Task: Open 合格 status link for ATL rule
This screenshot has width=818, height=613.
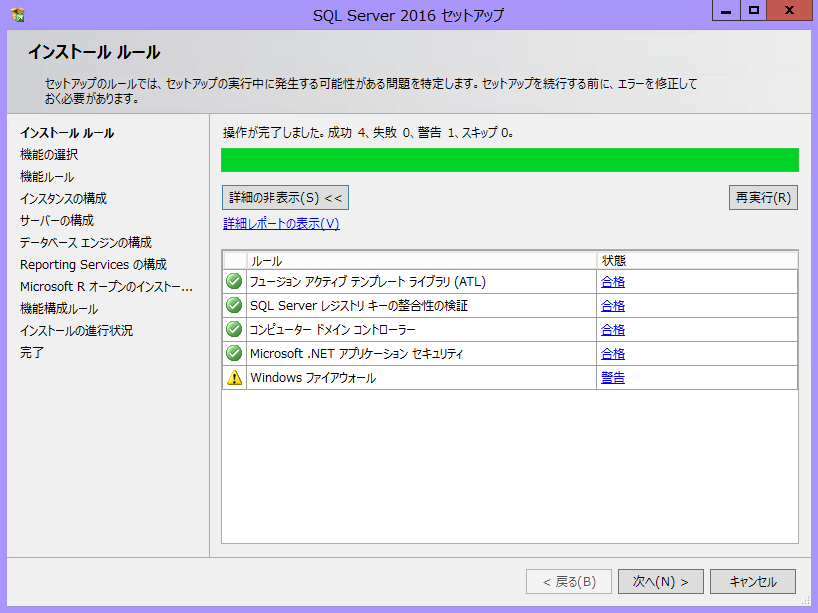Action: [613, 282]
